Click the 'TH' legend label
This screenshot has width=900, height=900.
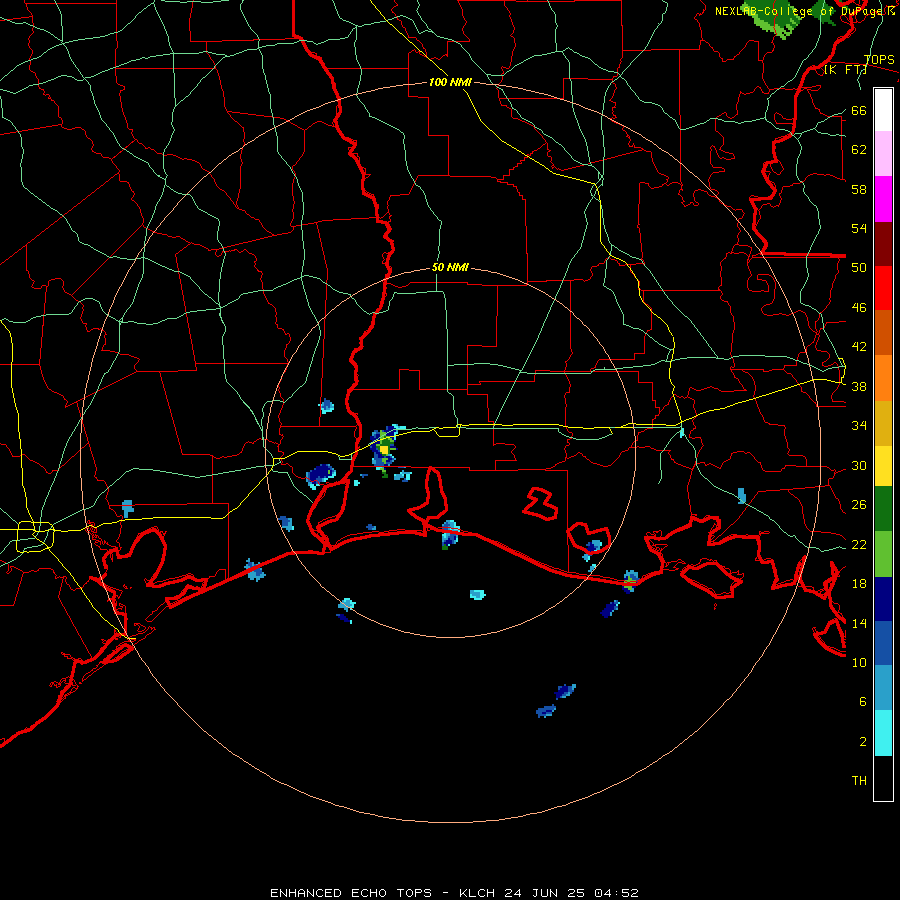859,781
